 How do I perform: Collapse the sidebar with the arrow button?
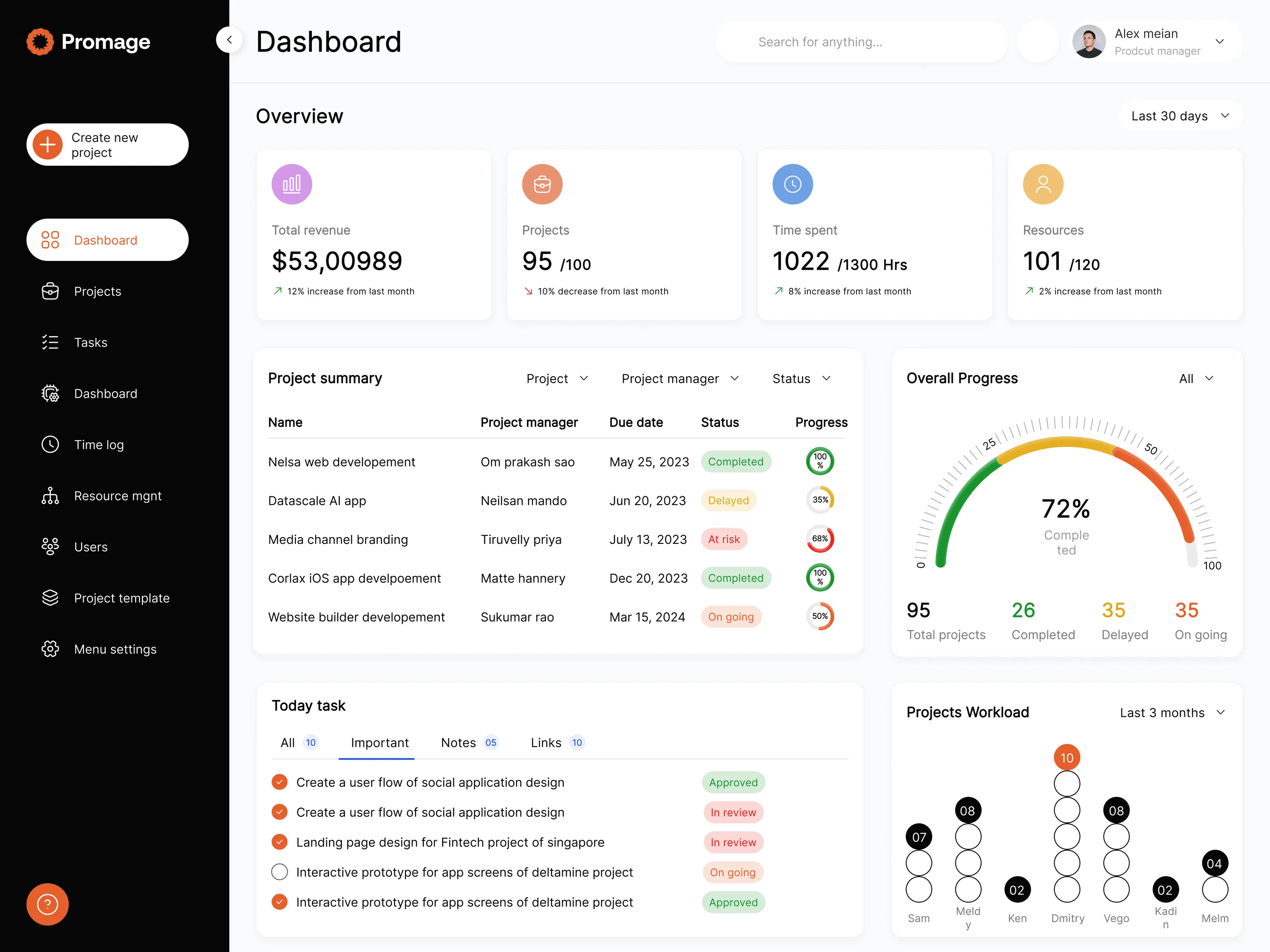(x=229, y=40)
